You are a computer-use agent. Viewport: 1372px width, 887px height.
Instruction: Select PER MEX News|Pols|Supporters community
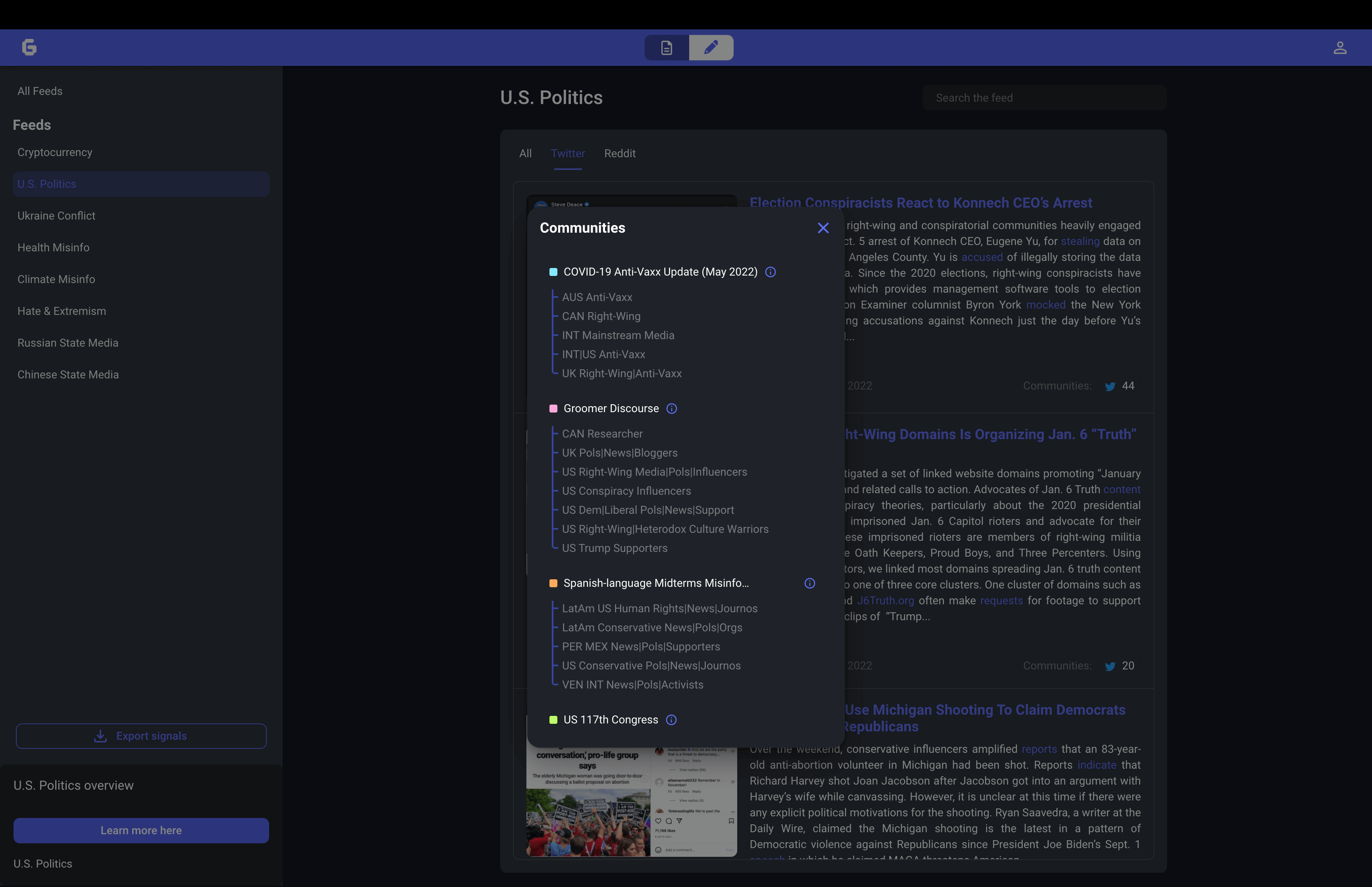tap(641, 646)
